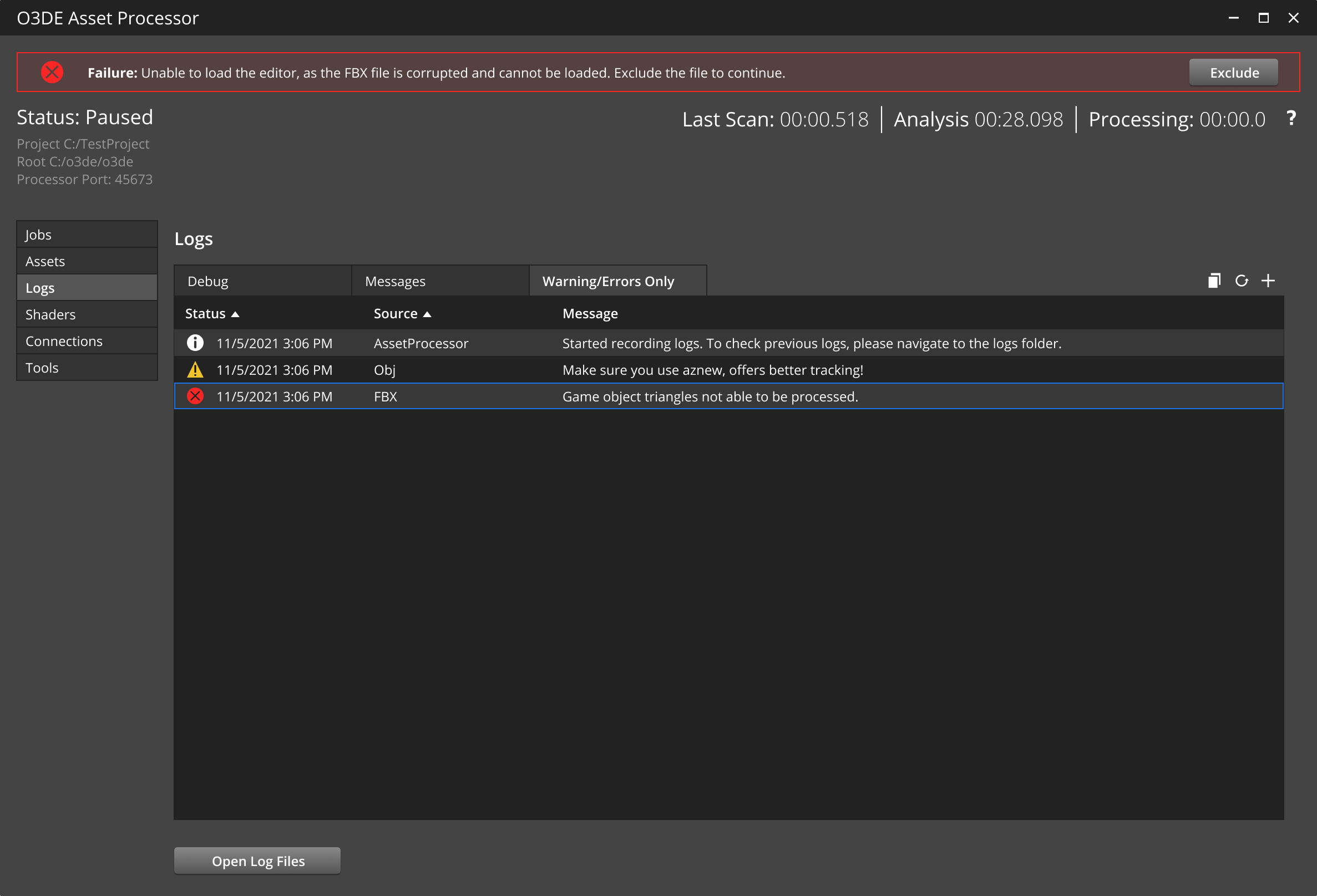
Task: Click the add new log filter plus icon
Action: point(1269,280)
